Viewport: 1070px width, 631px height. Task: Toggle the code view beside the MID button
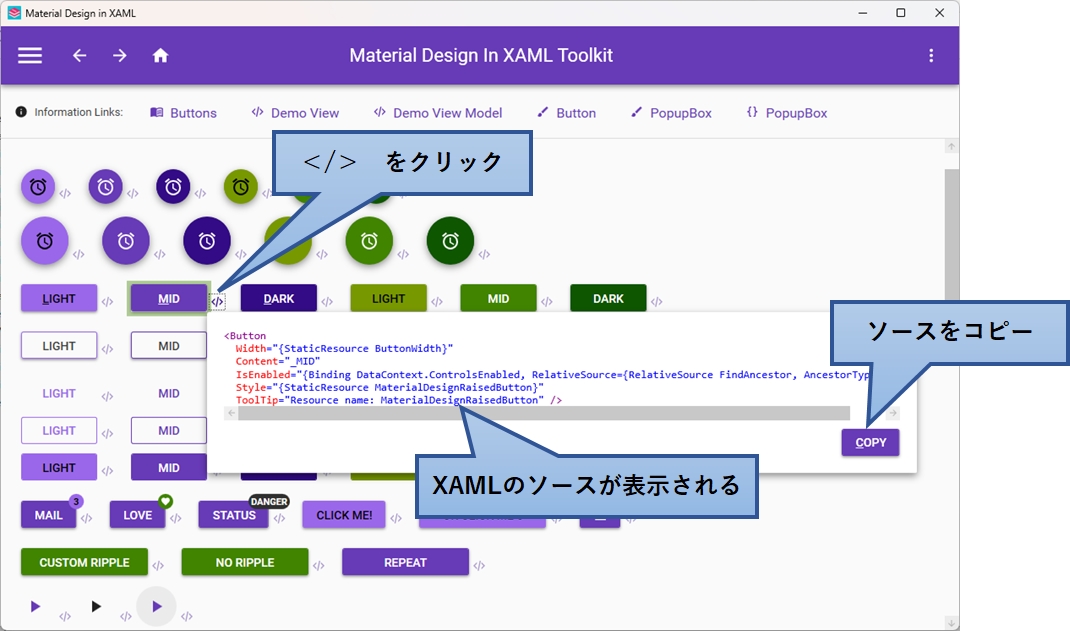pos(219,298)
